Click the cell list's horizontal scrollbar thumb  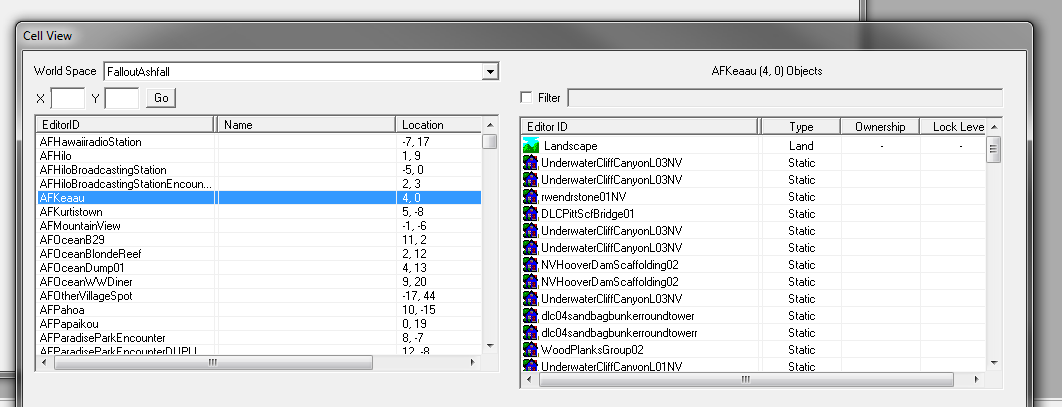(213, 362)
